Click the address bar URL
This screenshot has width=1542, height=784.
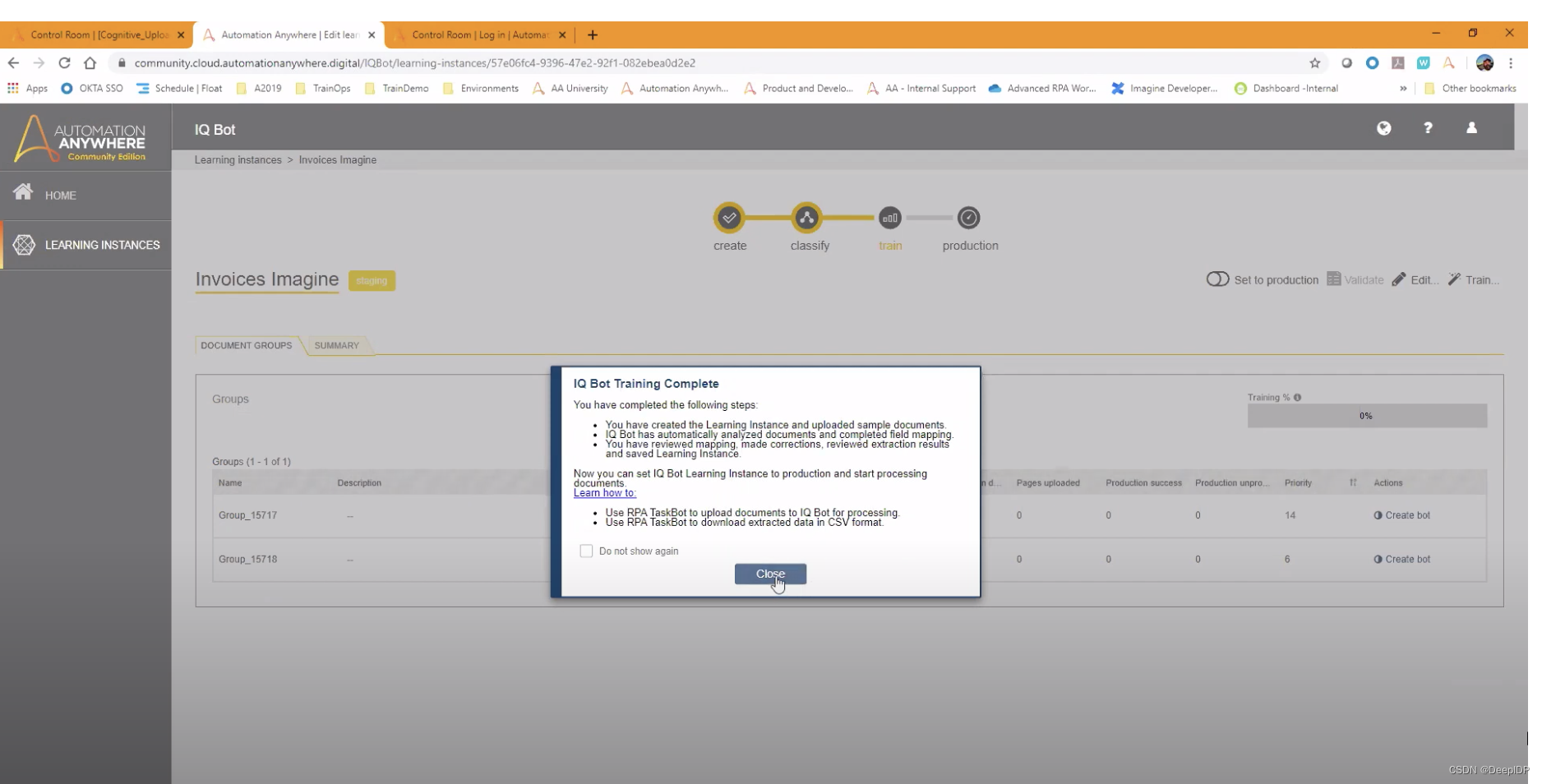[x=415, y=62]
